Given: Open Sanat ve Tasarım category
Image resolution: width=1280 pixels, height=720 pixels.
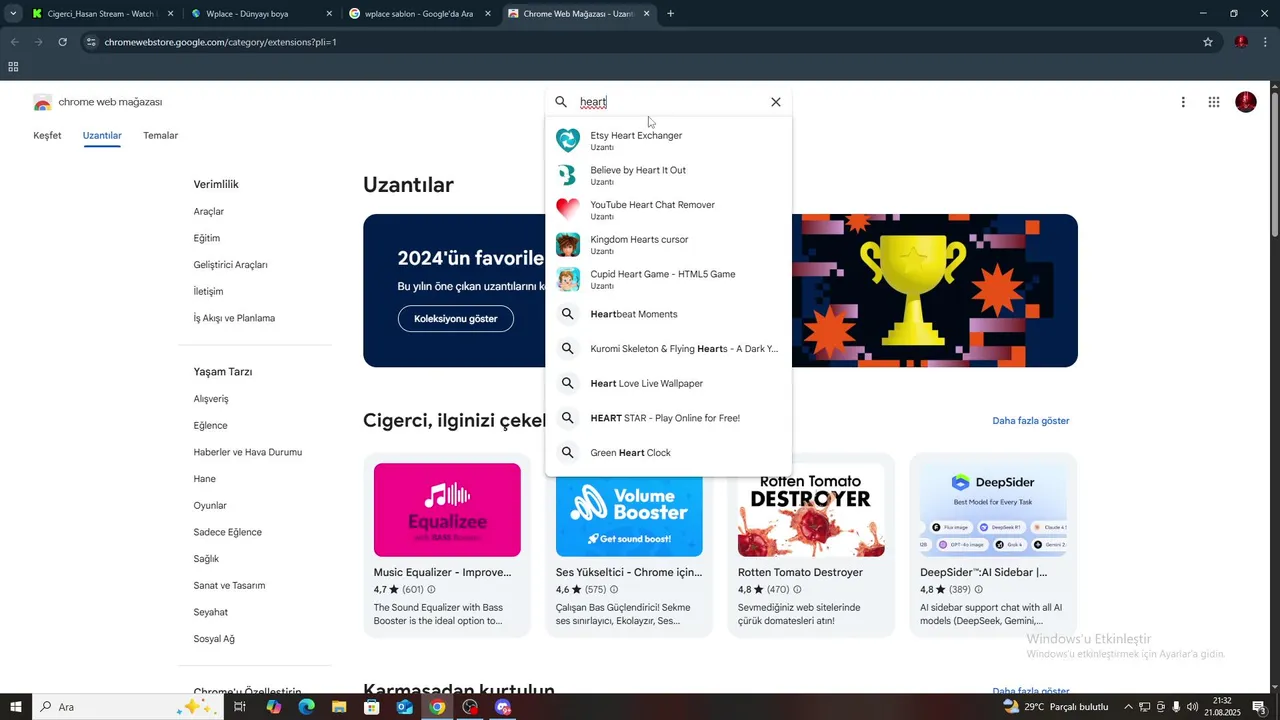Looking at the screenshot, I should [x=229, y=586].
